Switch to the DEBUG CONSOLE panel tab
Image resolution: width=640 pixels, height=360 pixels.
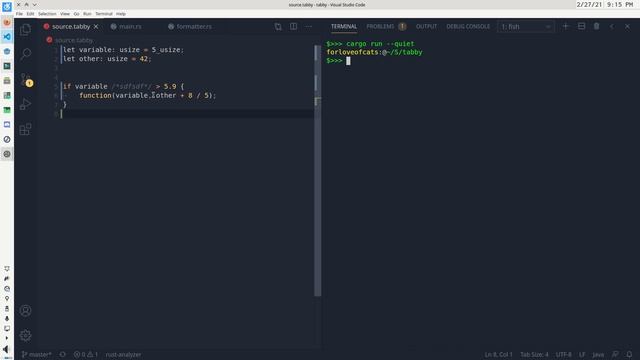tap(468, 27)
